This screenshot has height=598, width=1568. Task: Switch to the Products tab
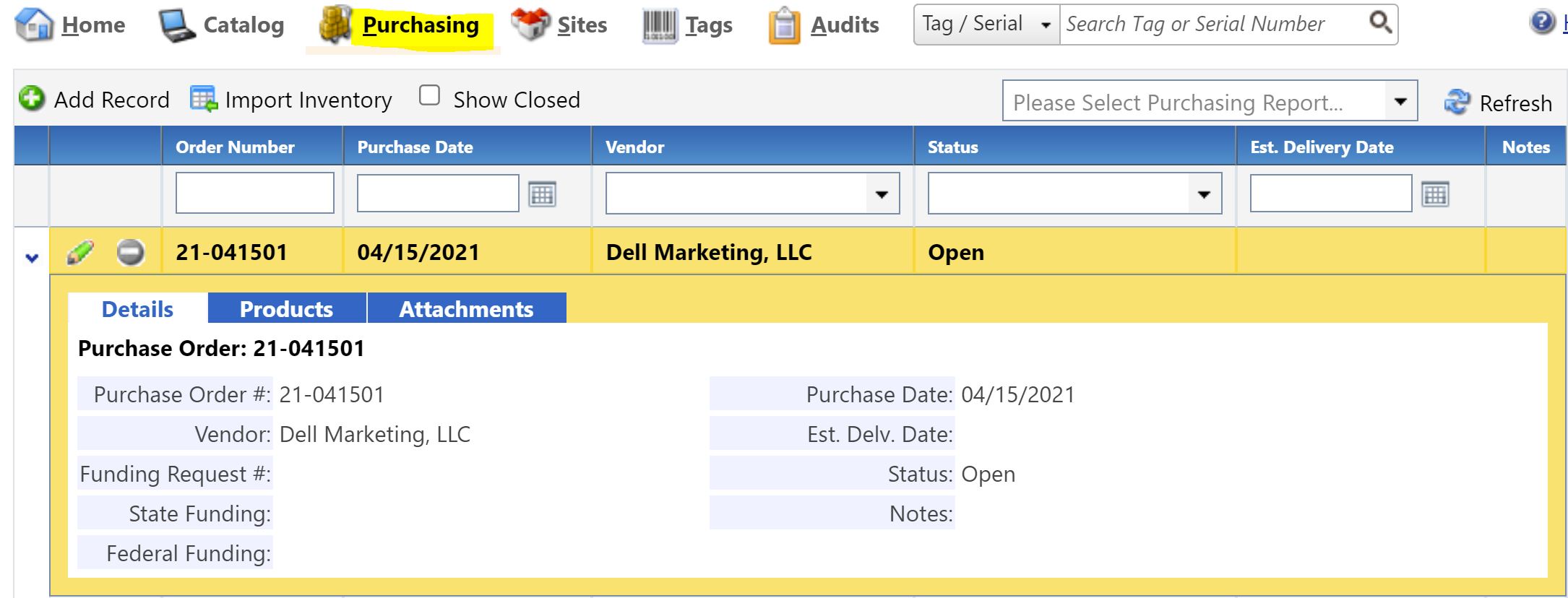pyautogui.click(x=287, y=308)
